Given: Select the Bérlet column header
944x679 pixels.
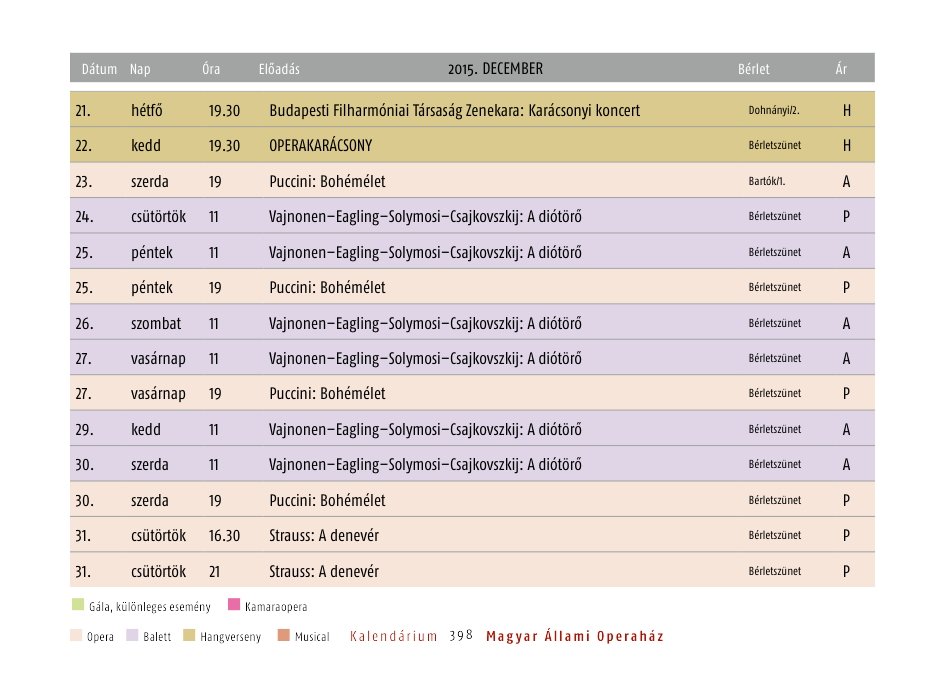Looking at the screenshot, I should [x=754, y=70].
